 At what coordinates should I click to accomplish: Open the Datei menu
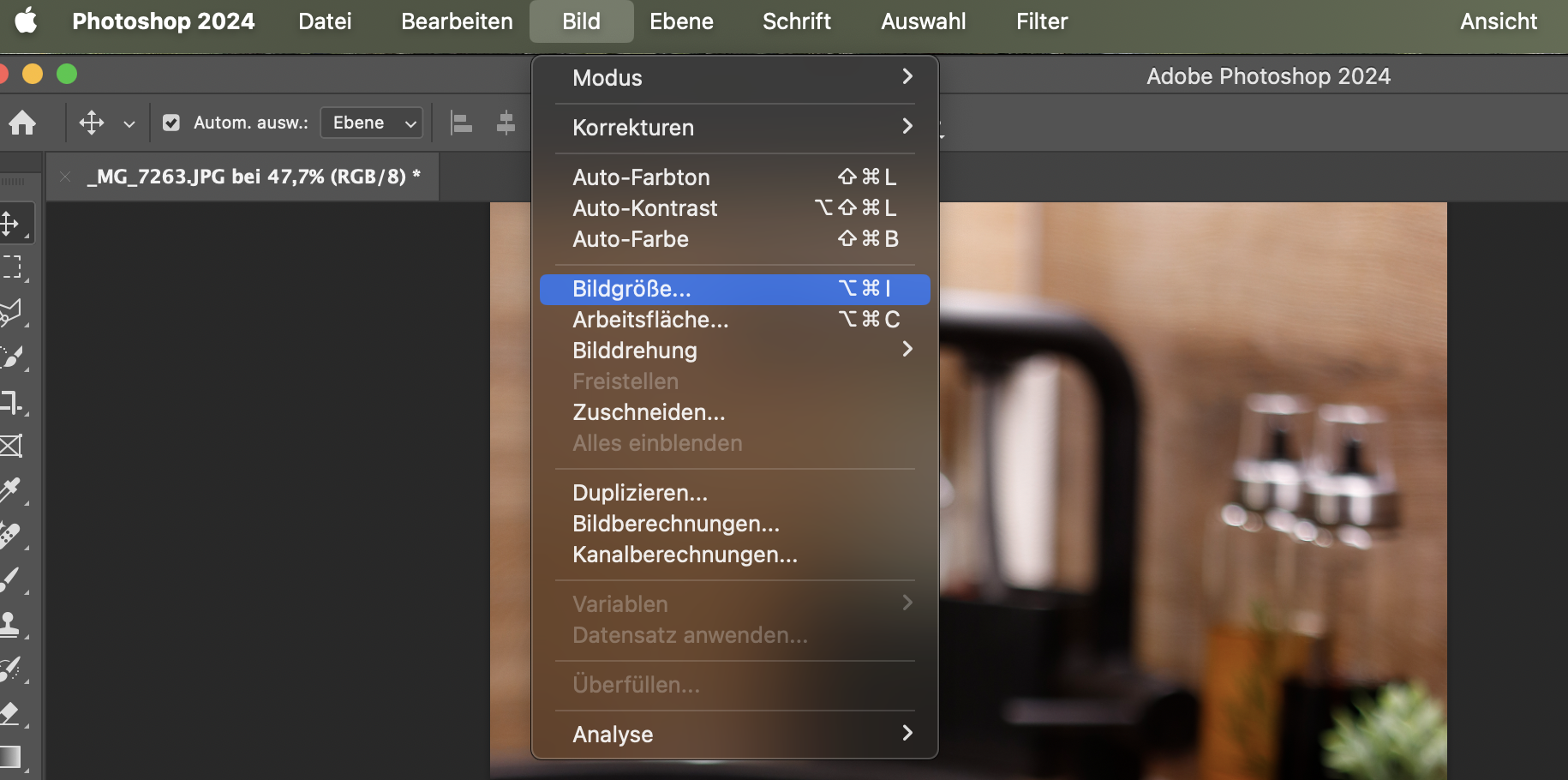coord(325,21)
